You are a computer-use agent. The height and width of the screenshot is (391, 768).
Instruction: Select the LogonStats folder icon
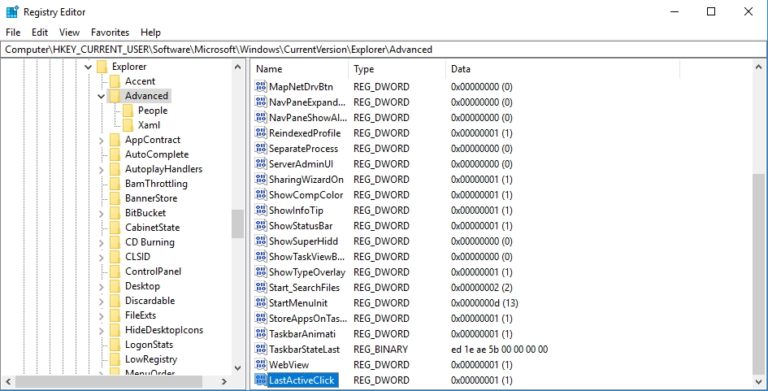[115, 345]
